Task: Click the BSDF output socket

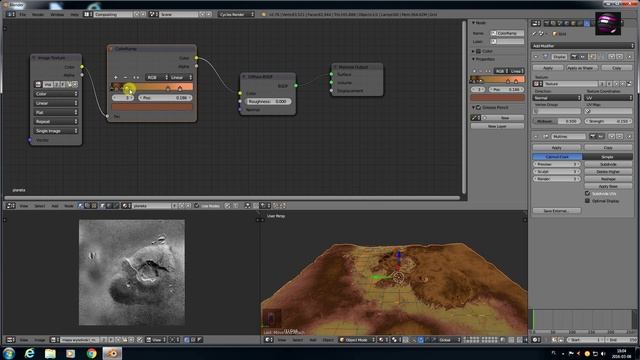Action: 296,86
